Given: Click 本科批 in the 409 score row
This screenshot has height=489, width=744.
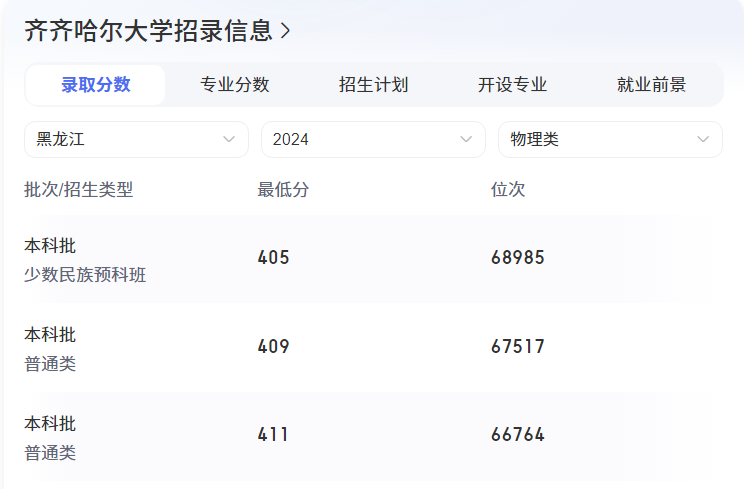Looking at the screenshot, I should pyautogui.click(x=50, y=335).
